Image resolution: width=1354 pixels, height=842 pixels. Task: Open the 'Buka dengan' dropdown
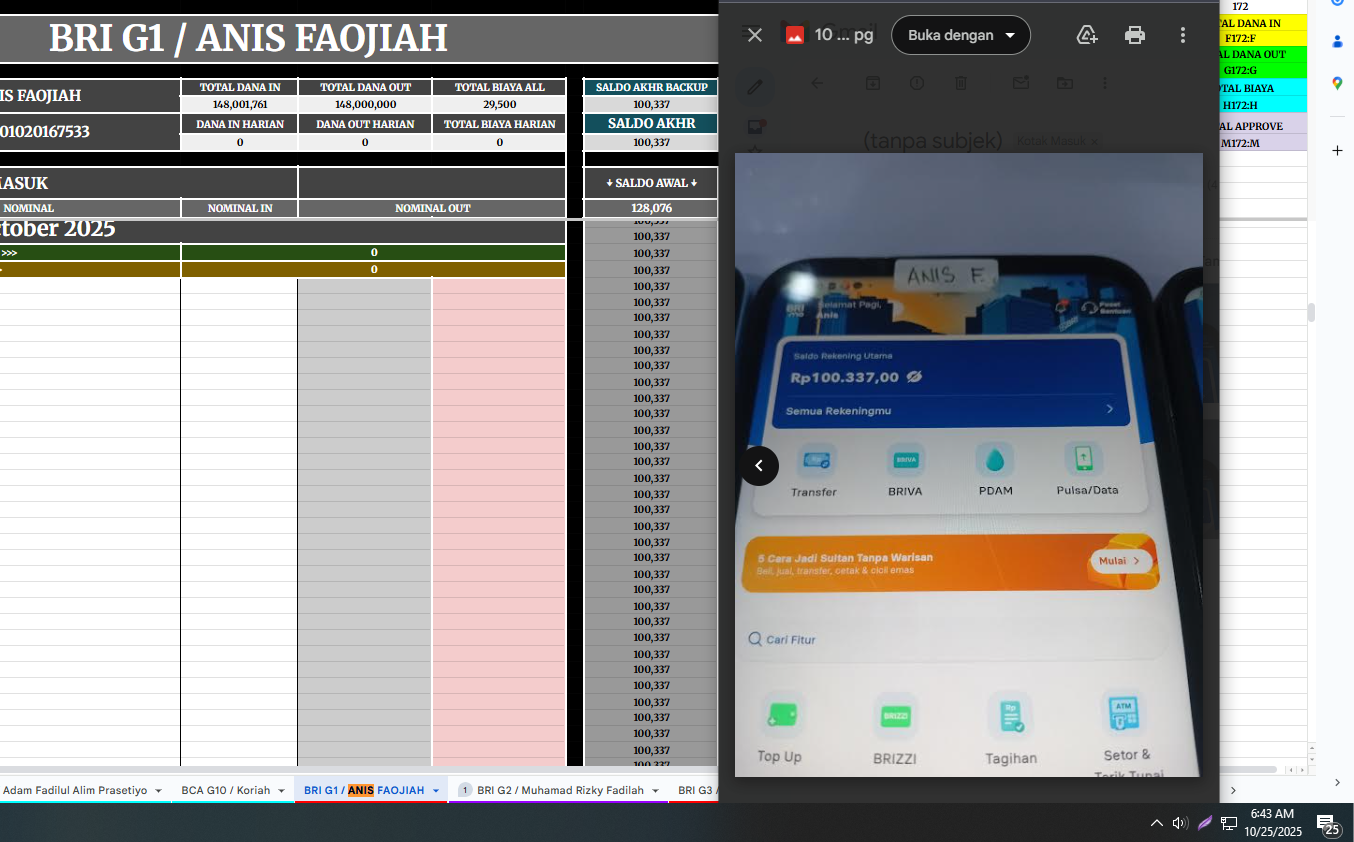tap(961, 35)
